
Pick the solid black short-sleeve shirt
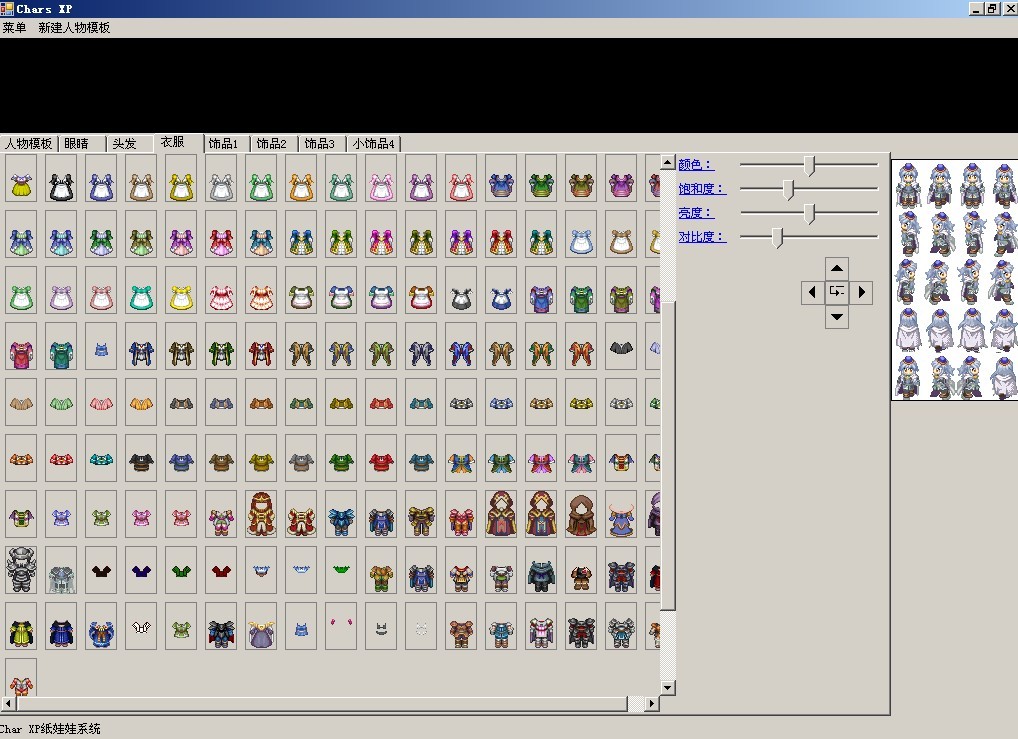point(101,570)
